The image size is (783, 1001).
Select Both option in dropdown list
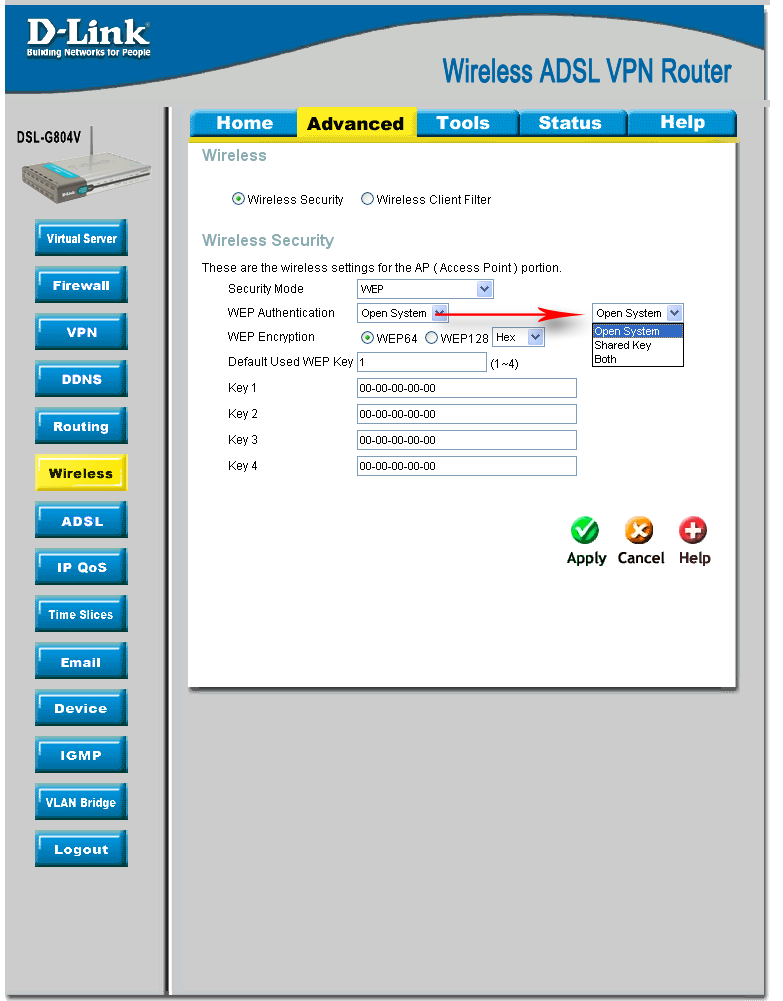click(x=638, y=359)
